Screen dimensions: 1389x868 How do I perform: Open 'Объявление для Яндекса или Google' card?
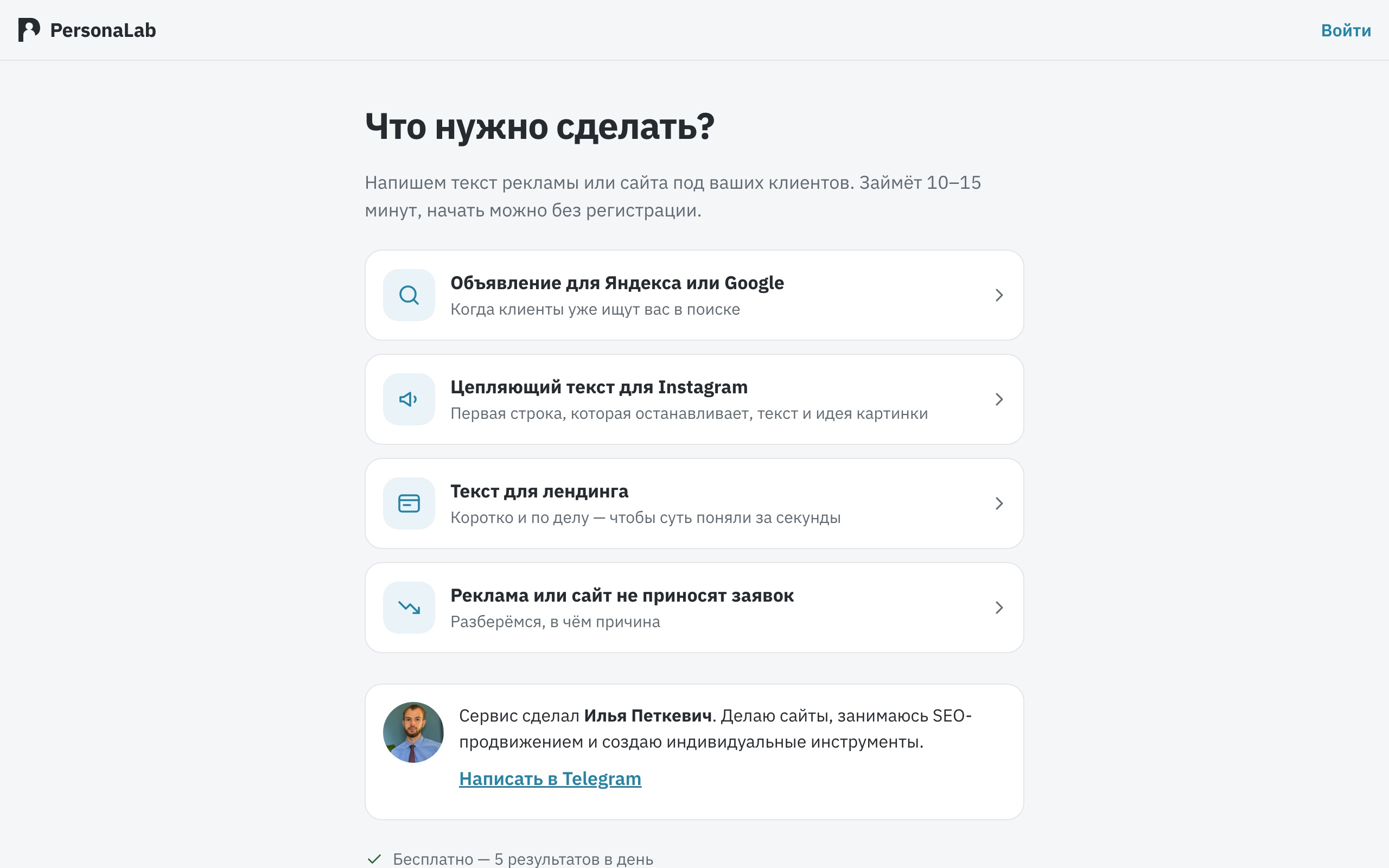pyautogui.click(x=694, y=295)
